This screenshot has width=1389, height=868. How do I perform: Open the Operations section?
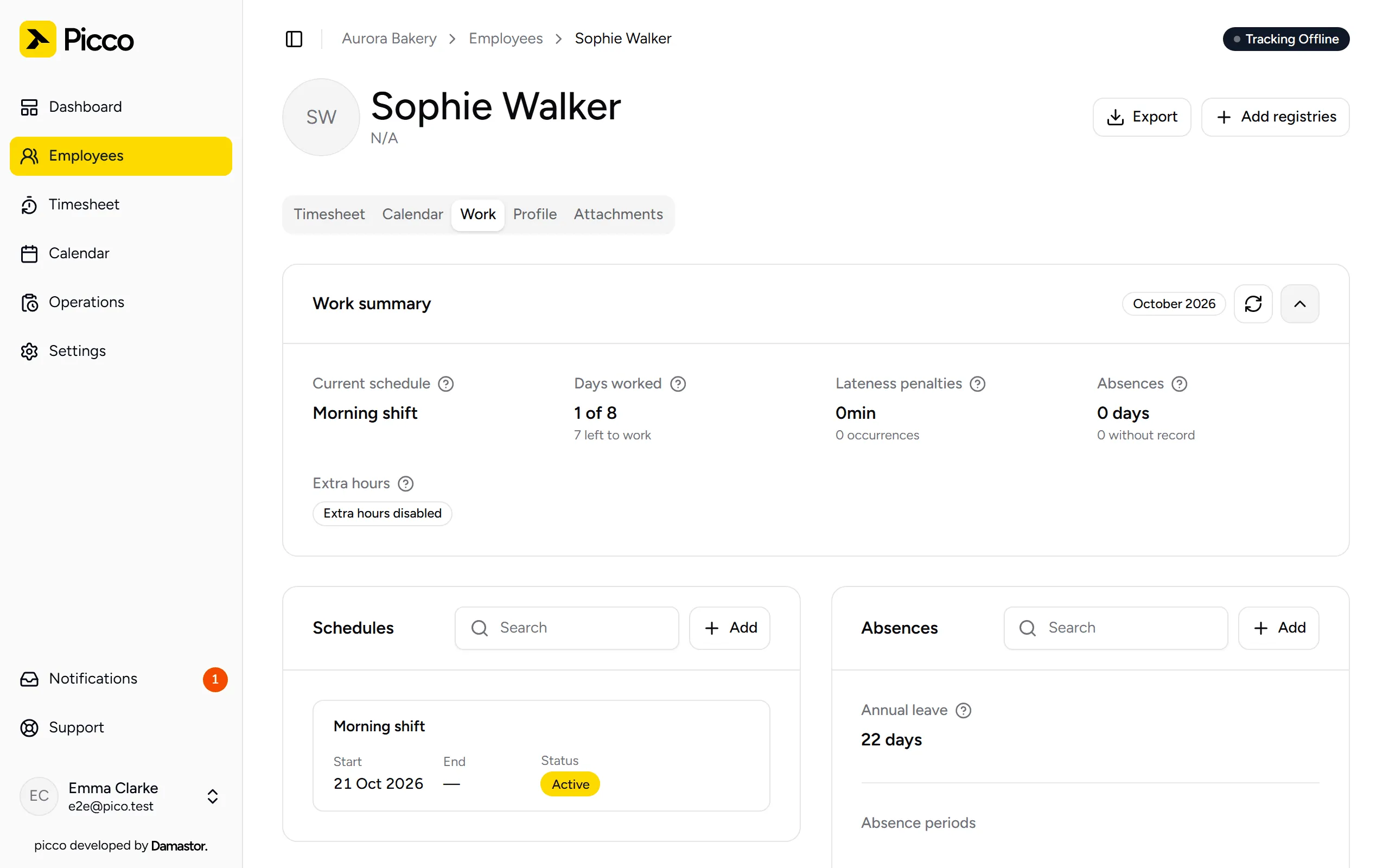(120, 302)
